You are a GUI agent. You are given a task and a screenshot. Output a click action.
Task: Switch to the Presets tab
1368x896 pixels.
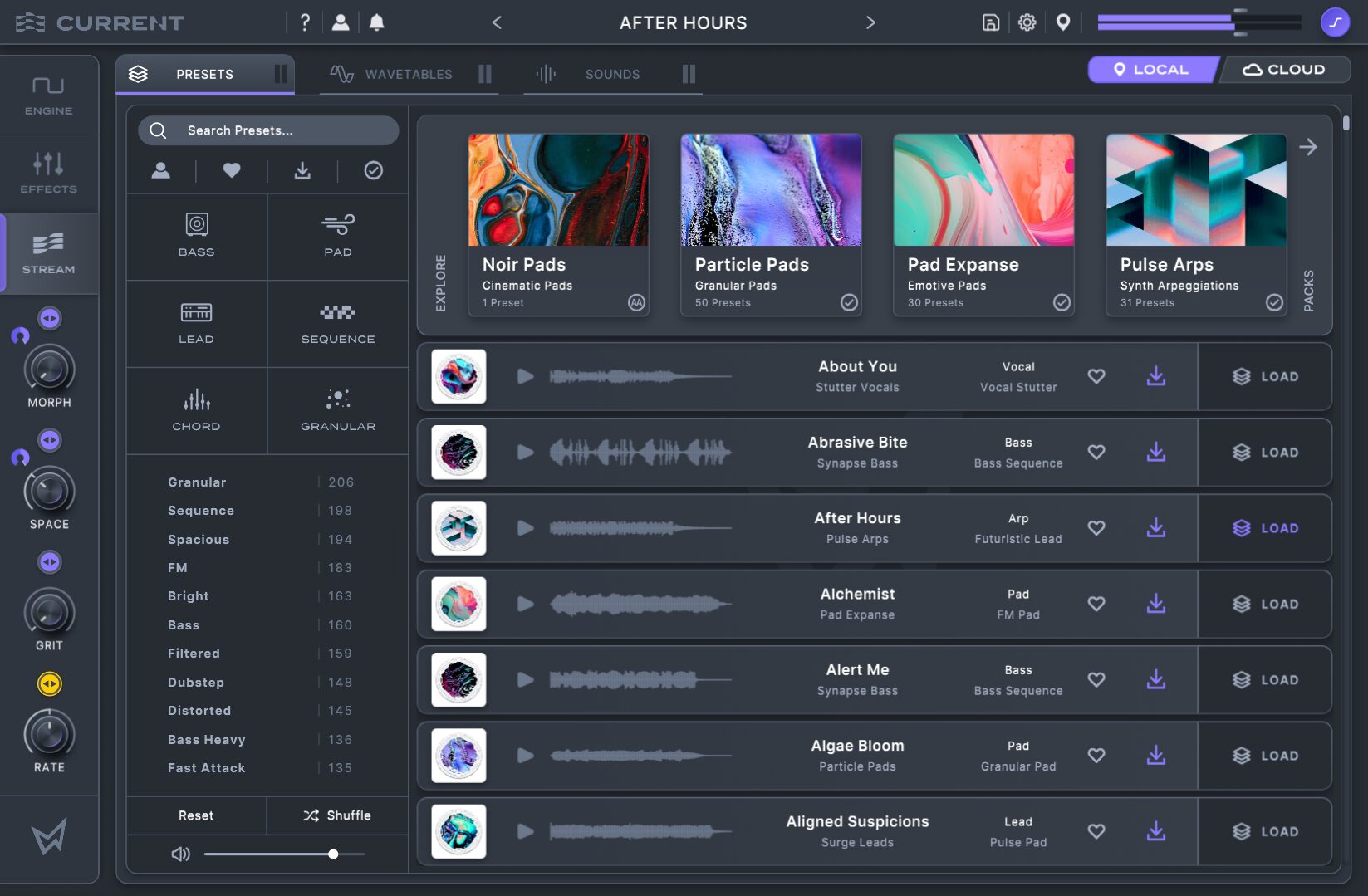tap(204, 74)
